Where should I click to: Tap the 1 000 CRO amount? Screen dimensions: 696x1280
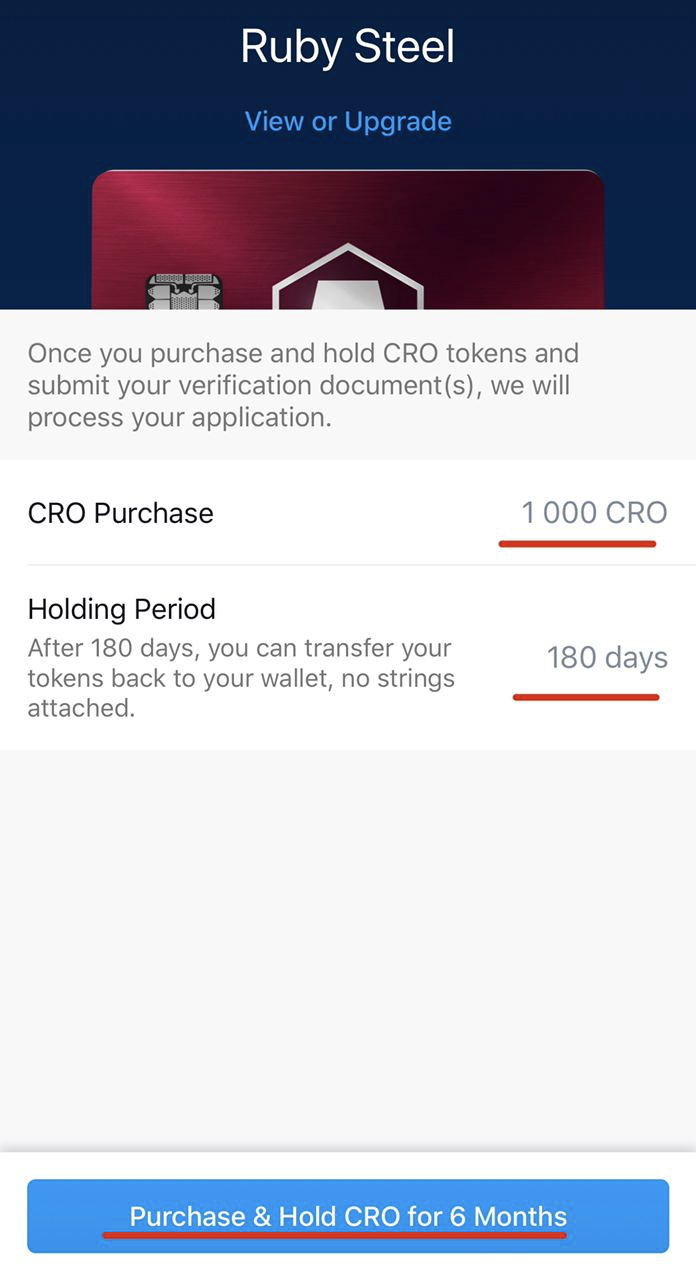[594, 513]
